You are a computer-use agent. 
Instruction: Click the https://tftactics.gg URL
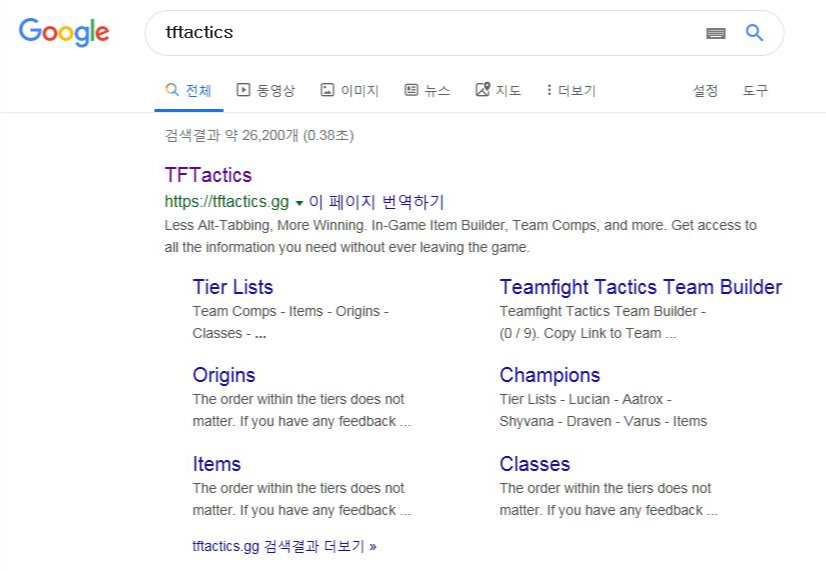coord(227,202)
